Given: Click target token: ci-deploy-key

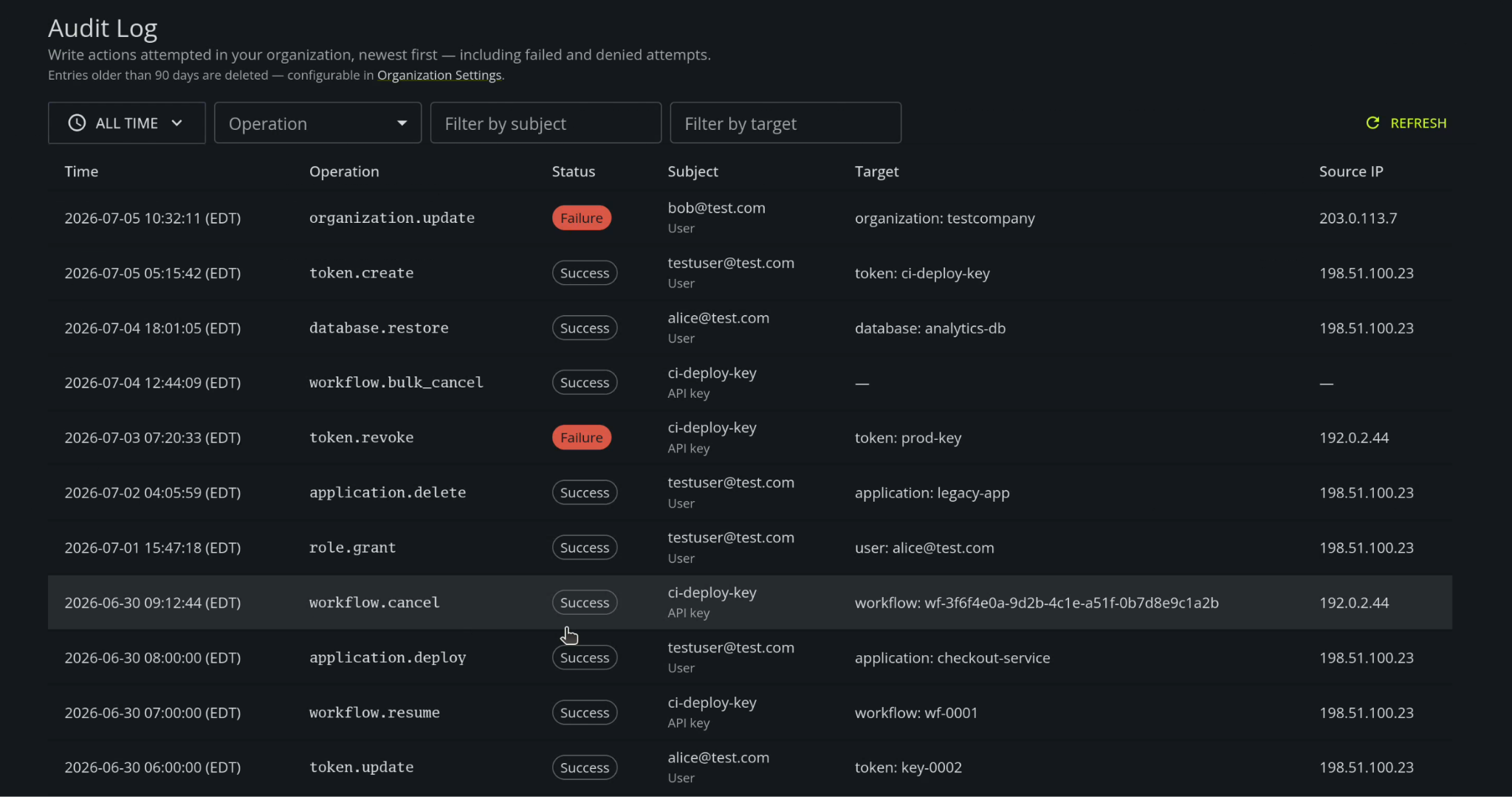Looking at the screenshot, I should (922, 273).
